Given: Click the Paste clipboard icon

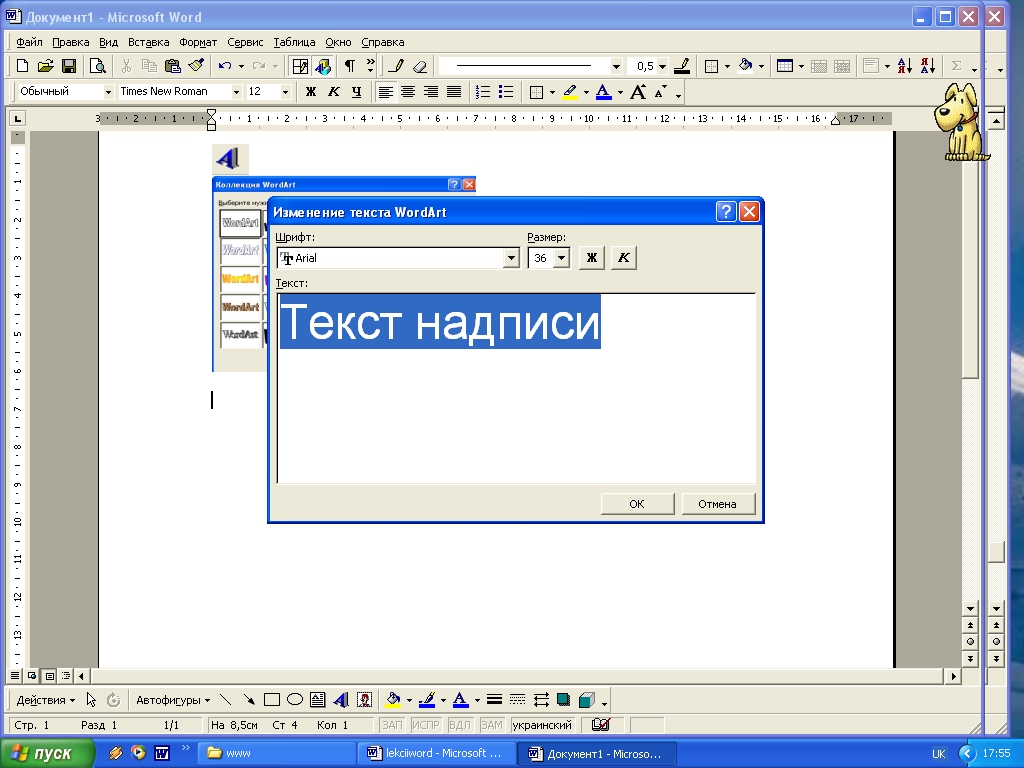Looking at the screenshot, I should (172, 66).
